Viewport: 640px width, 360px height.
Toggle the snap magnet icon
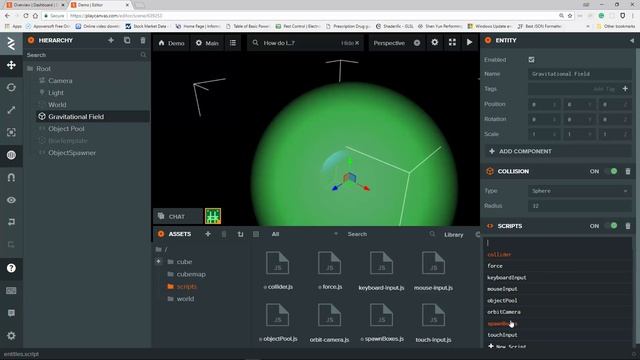(x=11, y=178)
